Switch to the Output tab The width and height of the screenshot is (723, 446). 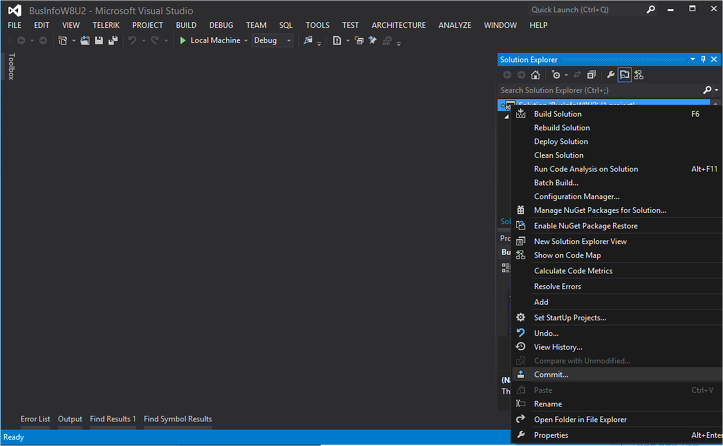click(70, 419)
